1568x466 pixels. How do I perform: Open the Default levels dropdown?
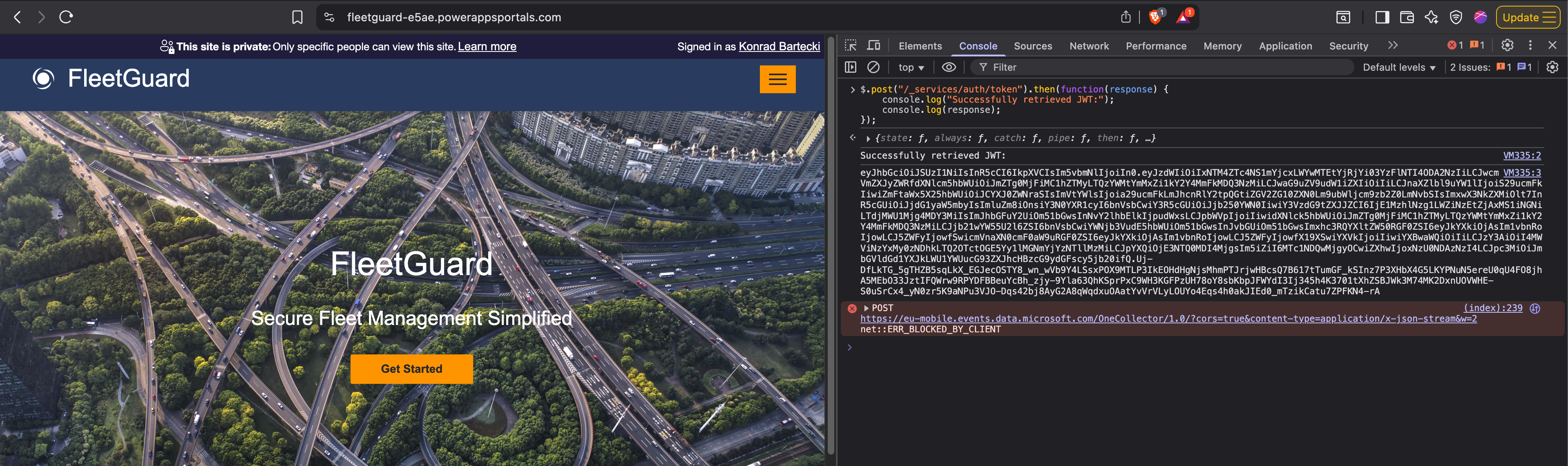pyautogui.click(x=1399, y=67)
